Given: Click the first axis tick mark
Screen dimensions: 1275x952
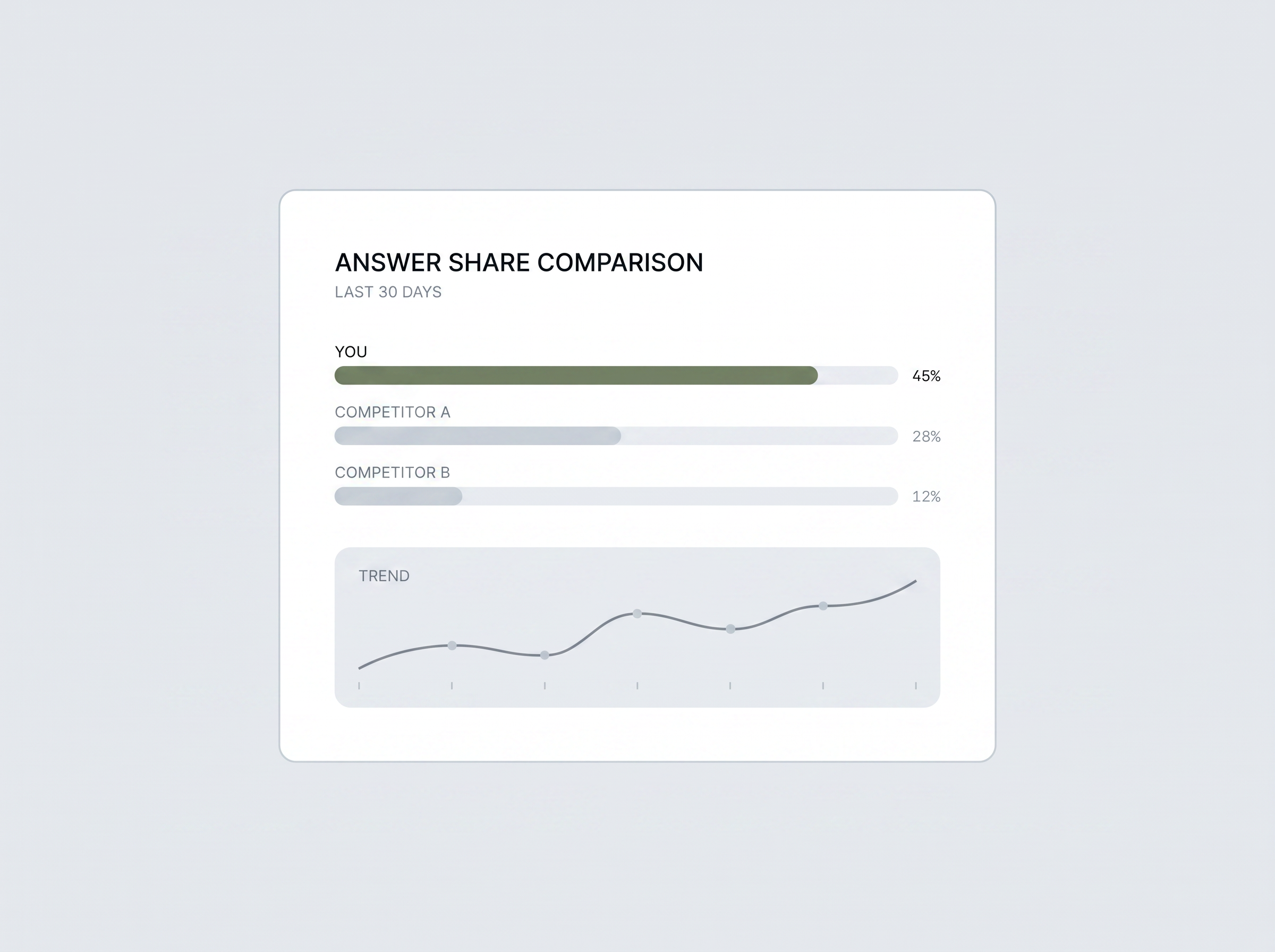Looking at the screenshot, I should 359,686.
